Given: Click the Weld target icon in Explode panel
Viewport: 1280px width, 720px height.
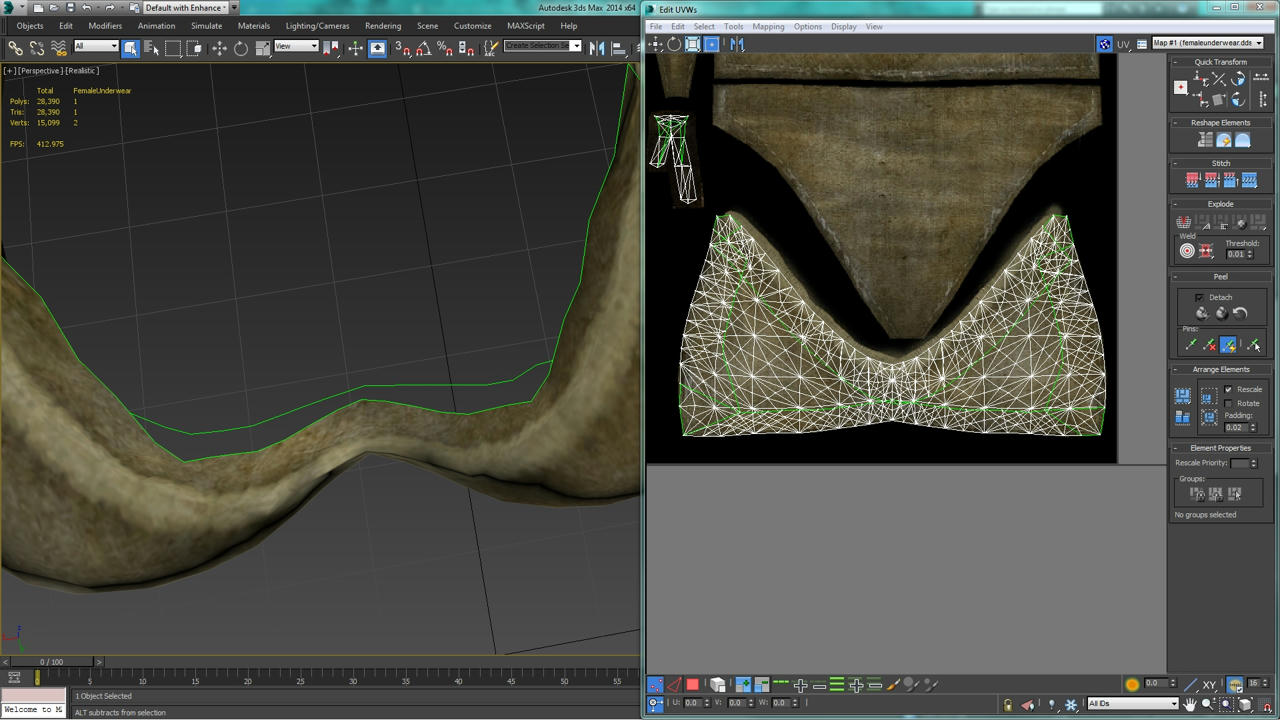Looking at the screenshot, I should tap(1187, 251).
